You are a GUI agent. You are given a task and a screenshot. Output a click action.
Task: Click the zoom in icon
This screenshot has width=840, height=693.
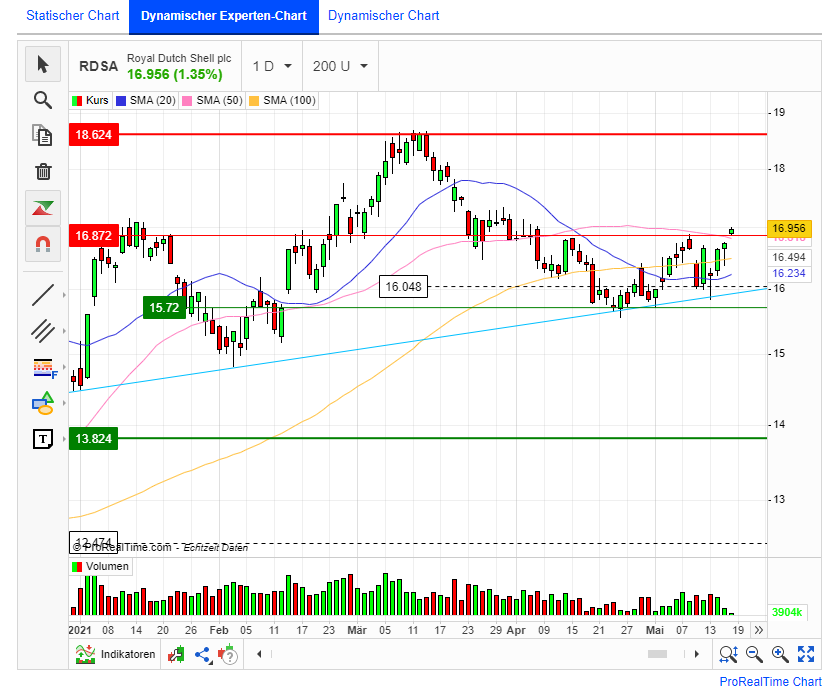pos(780,654)
